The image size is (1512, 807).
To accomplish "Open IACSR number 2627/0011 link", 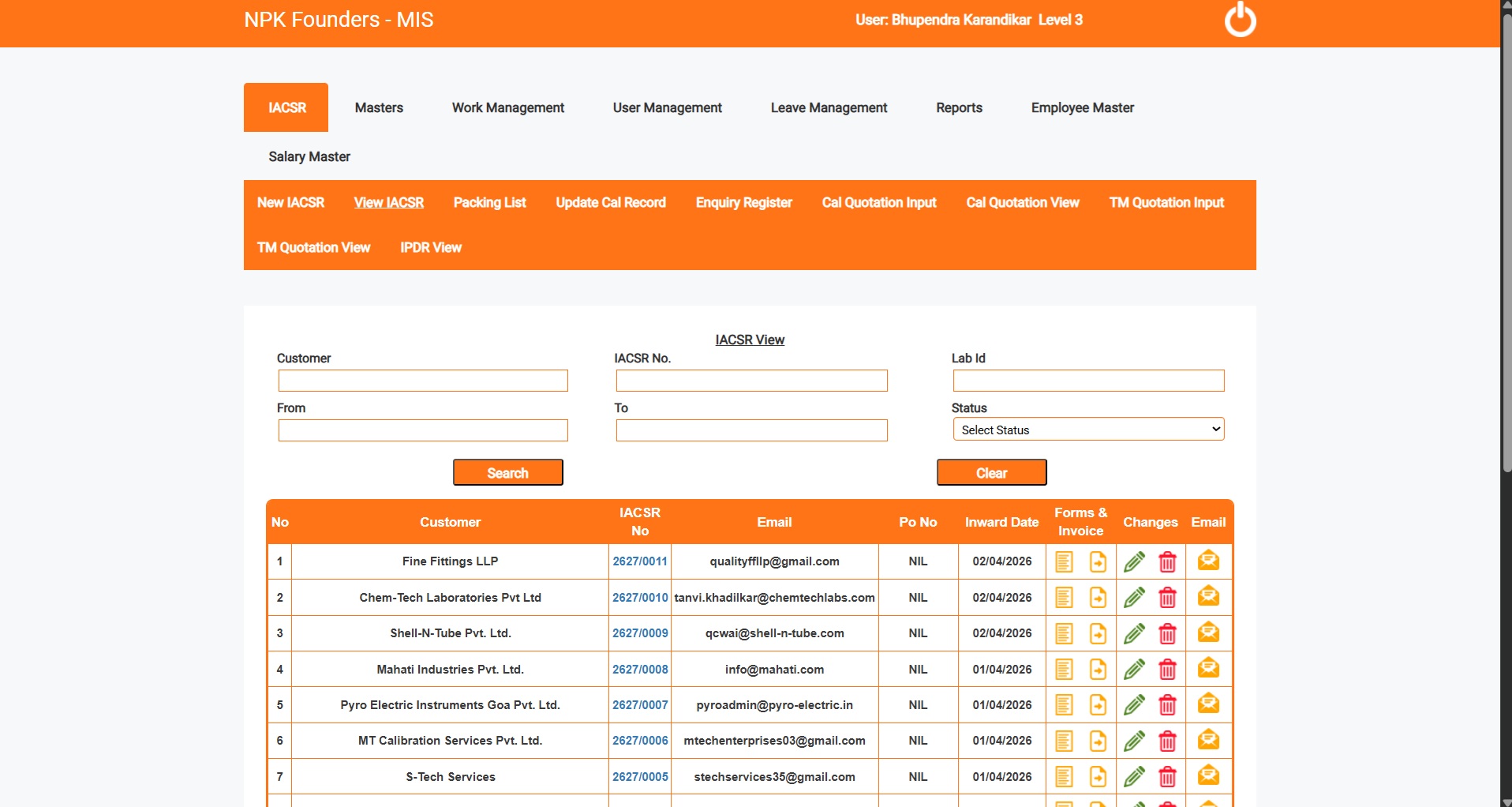I will pos(640,561).
